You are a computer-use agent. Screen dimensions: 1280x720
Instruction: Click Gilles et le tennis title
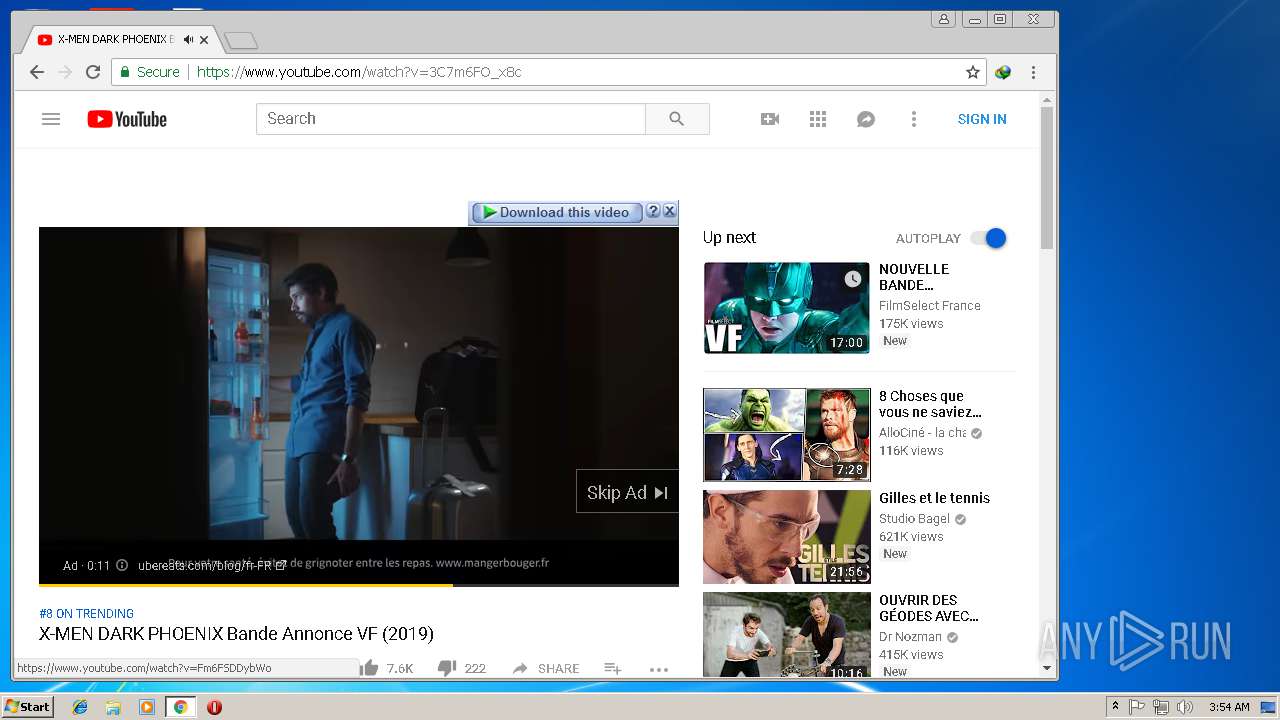(934, 498)
